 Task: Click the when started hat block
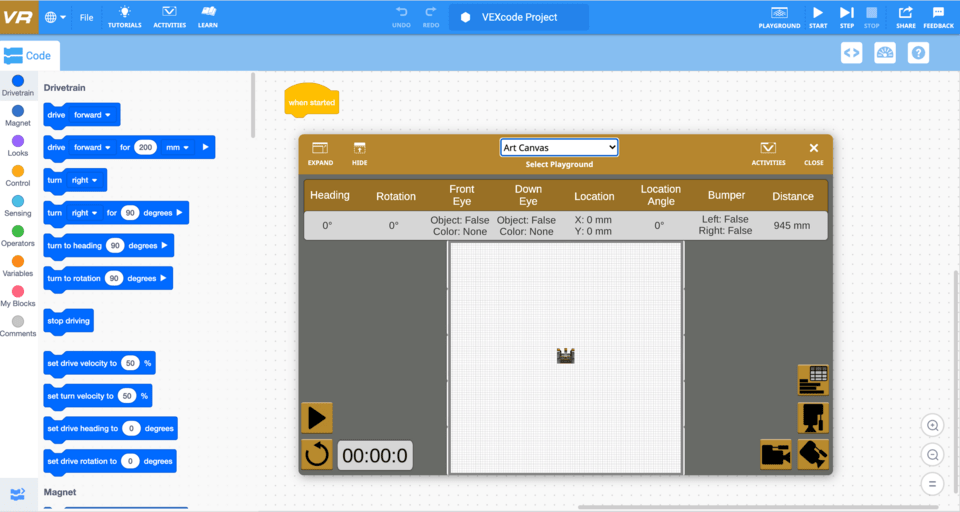coord(312,100)
